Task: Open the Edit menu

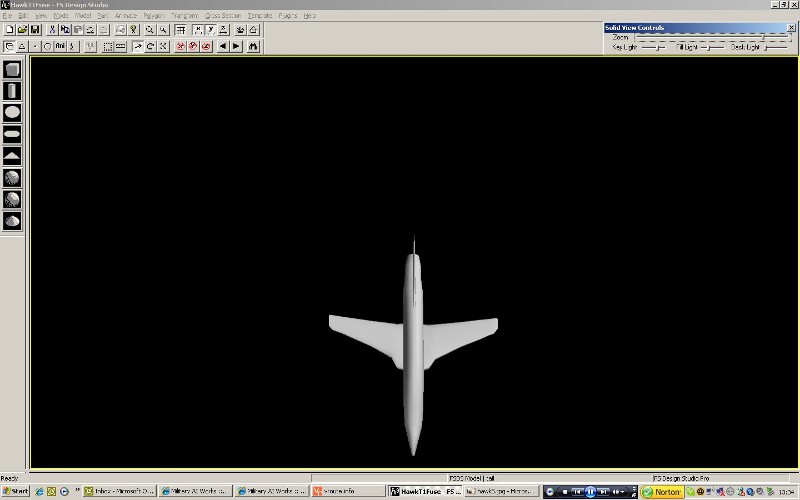Action: 23,16
